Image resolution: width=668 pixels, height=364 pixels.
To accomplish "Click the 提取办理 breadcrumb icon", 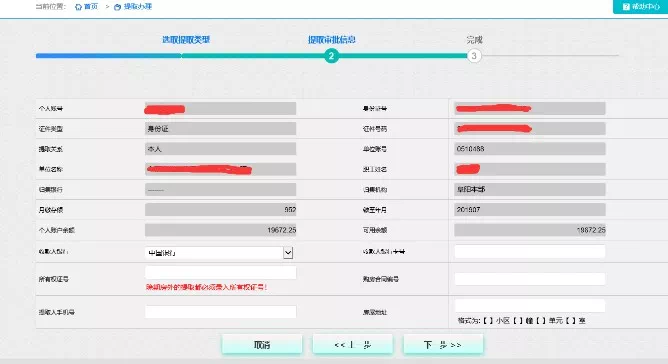I will (118, 7).
